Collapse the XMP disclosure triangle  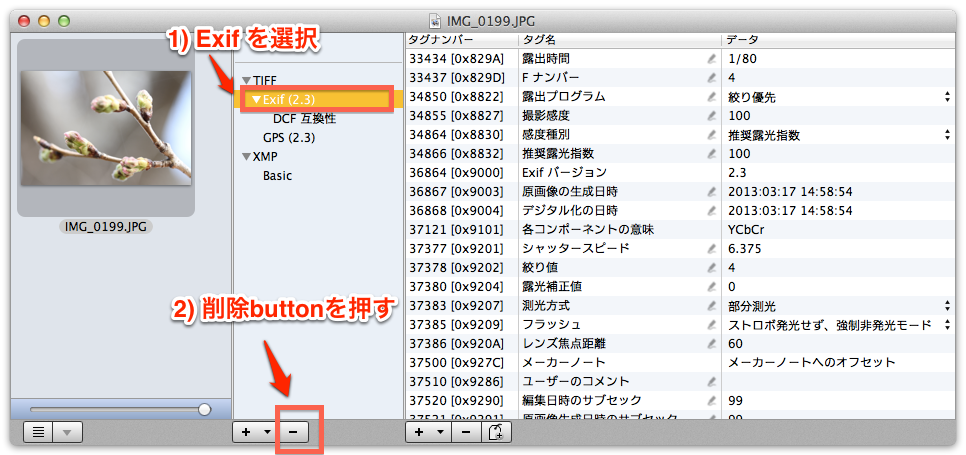point(246,157)
